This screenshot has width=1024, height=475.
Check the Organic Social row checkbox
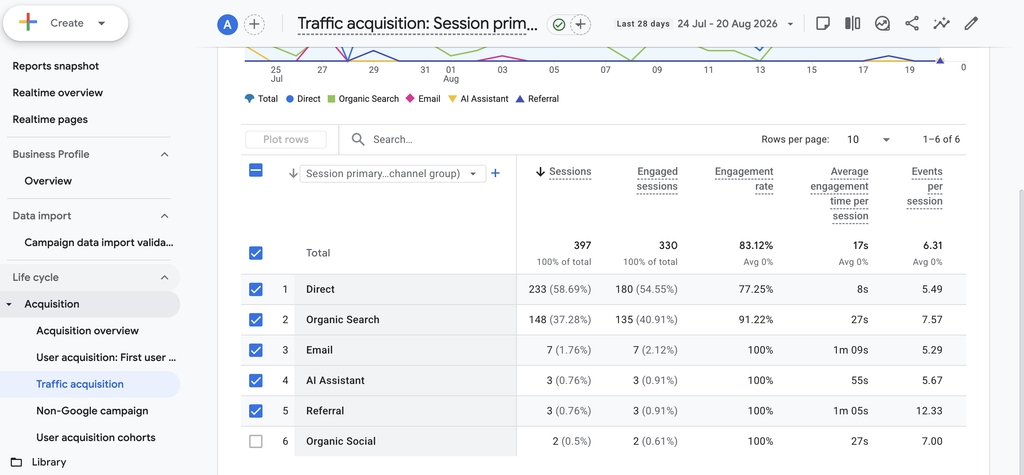point(256,441)
